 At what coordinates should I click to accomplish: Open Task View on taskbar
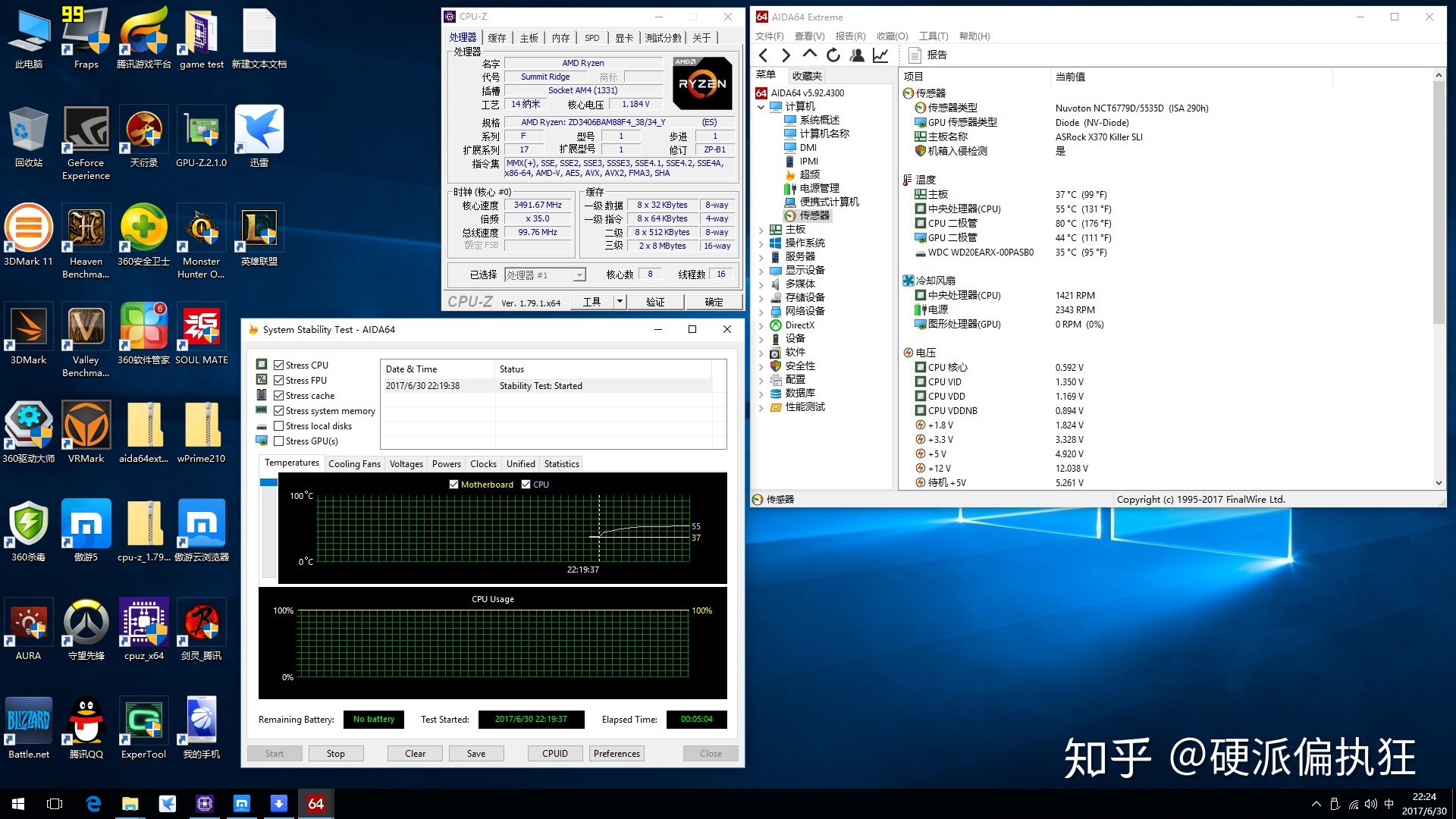tap(55, 804)
